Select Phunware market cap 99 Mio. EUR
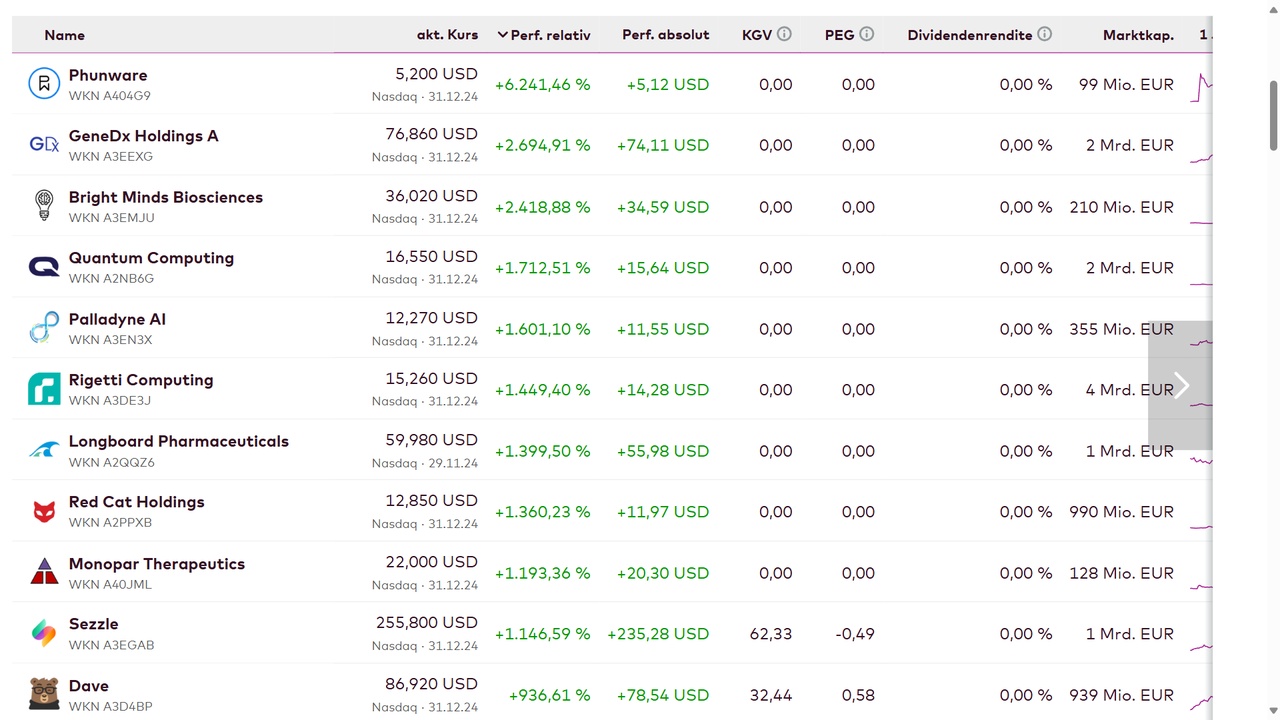1280x720 pixels. pos(1126,84)
